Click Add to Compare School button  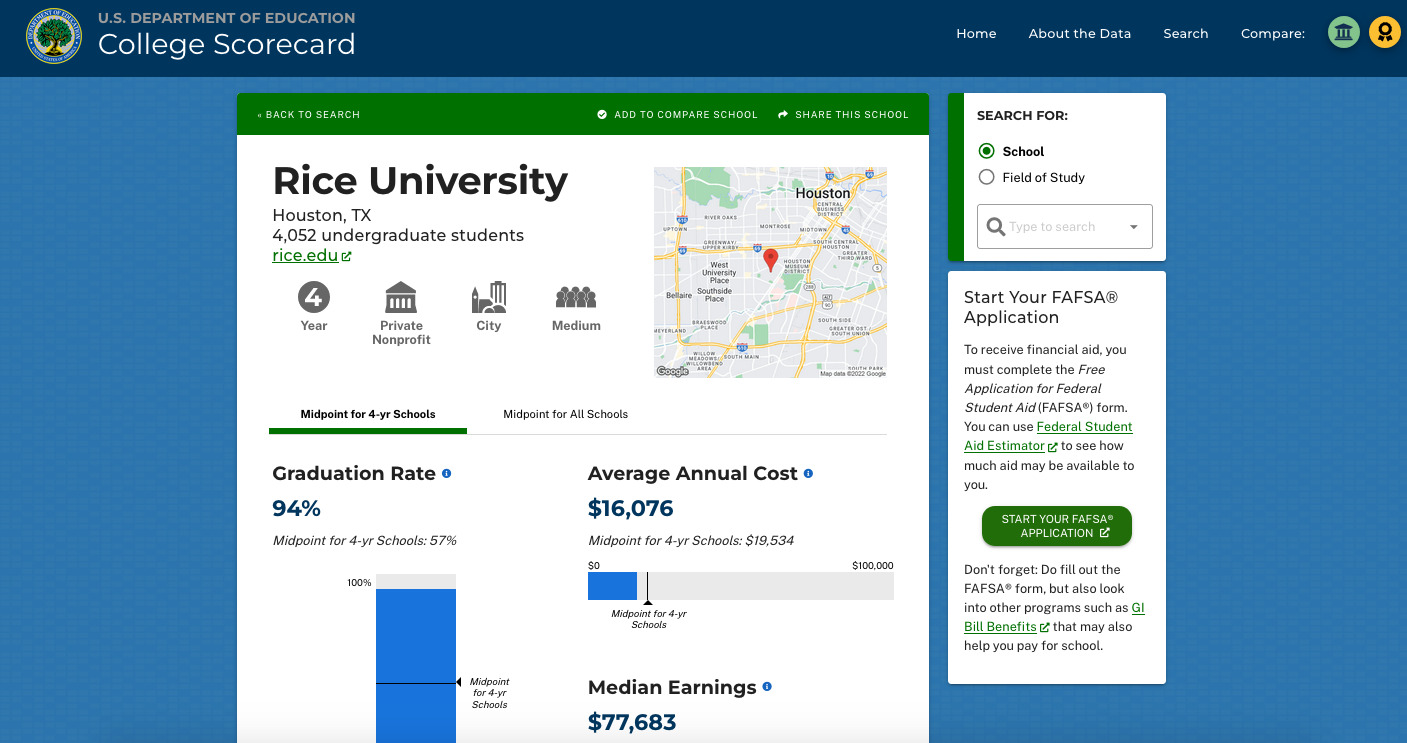(x=677, y=114)
